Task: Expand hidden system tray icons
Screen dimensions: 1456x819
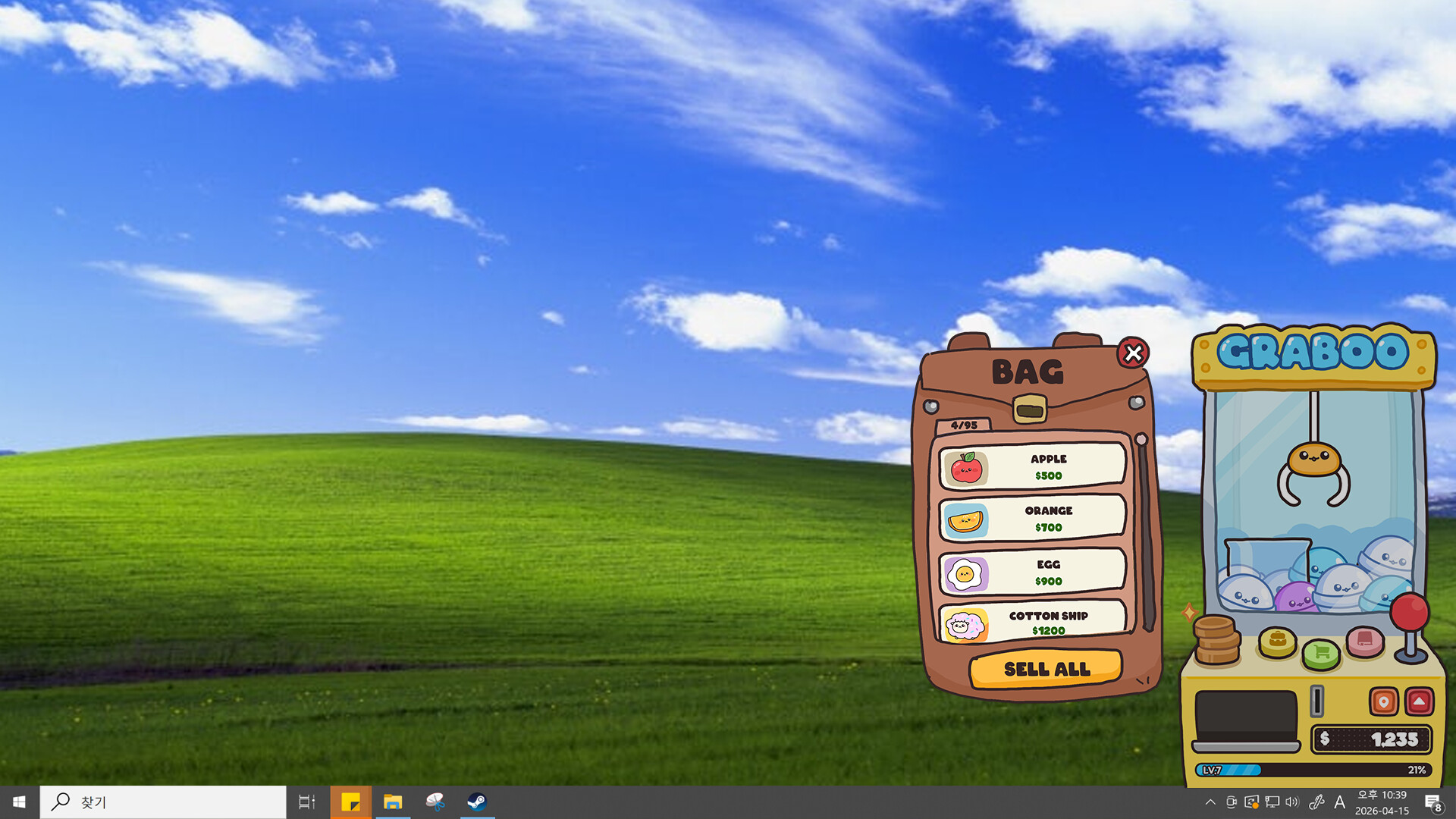Action: (x=1210, y=802)
